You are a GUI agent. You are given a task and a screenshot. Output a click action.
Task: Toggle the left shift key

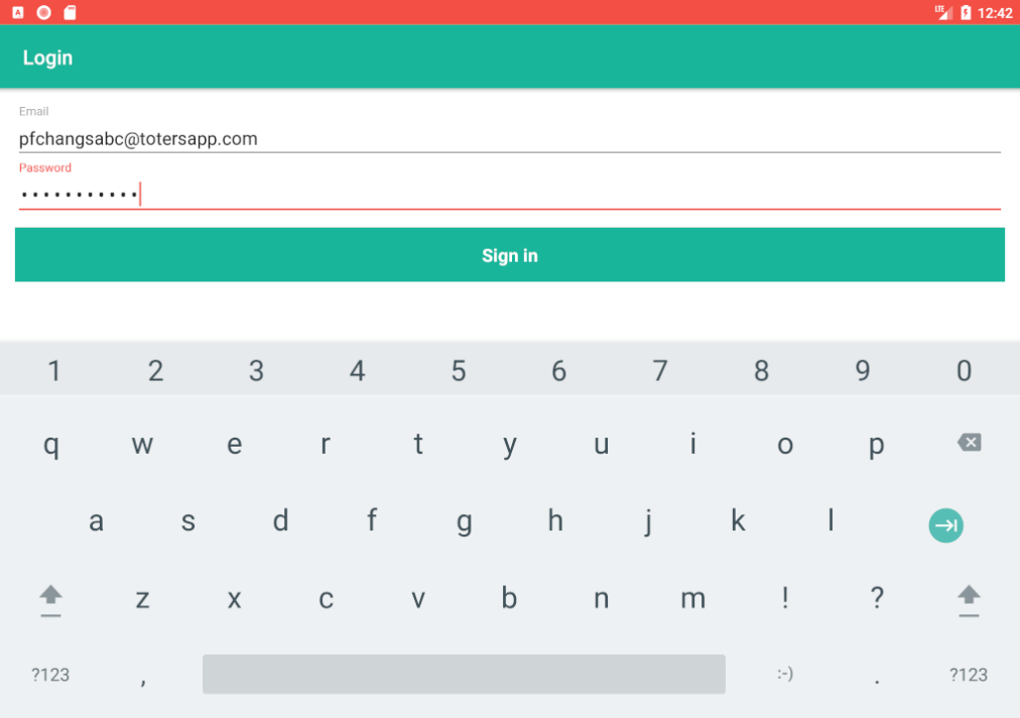(x=51, y=599)
